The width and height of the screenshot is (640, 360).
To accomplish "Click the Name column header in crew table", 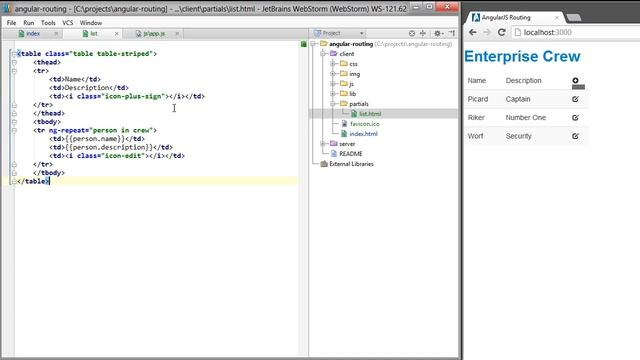I will (x=477, y=80).
